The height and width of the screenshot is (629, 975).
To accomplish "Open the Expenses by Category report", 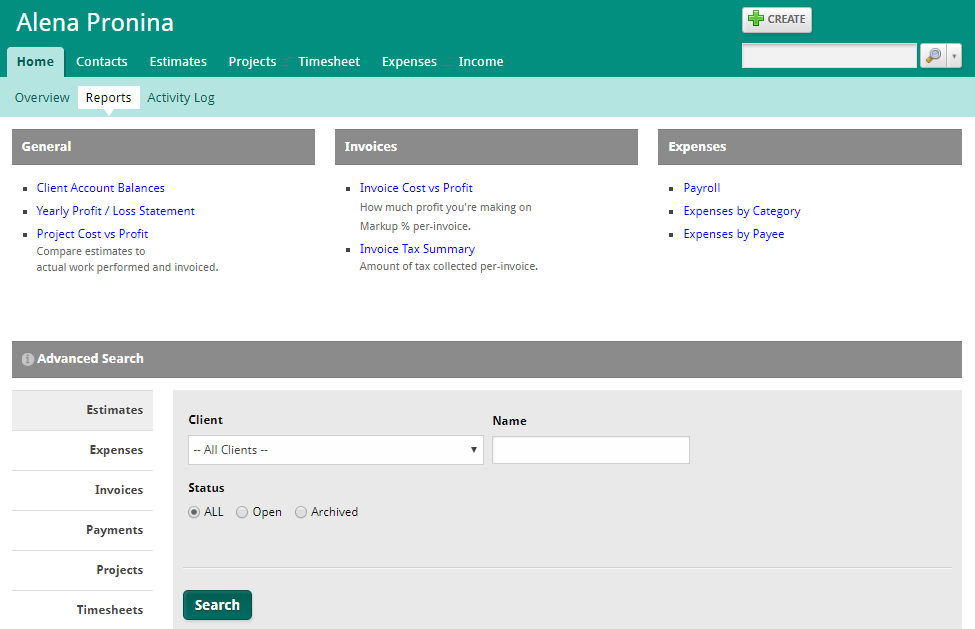I will coord(742,211).
